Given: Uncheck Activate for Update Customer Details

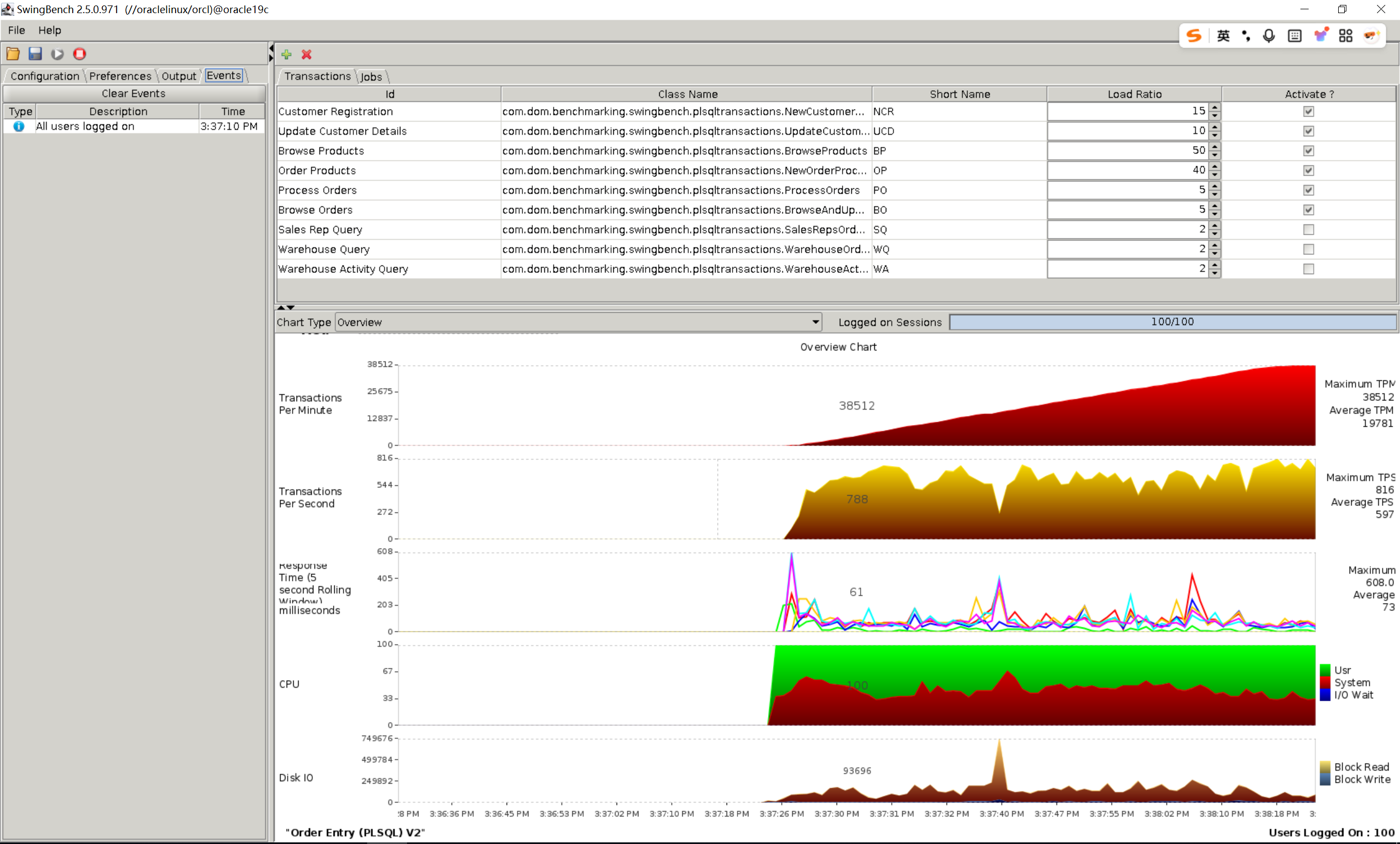Looking at the screenshot, I should (x=1309, y=131).
